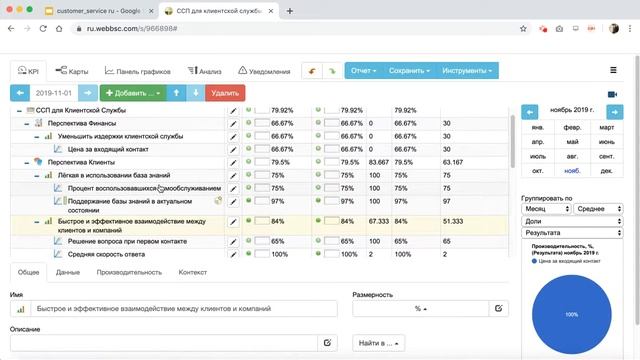The height and width of the screenshot is (360, 640).
Task: Edit pencil for ССП для Клиентской Службы
Action: 233,111
